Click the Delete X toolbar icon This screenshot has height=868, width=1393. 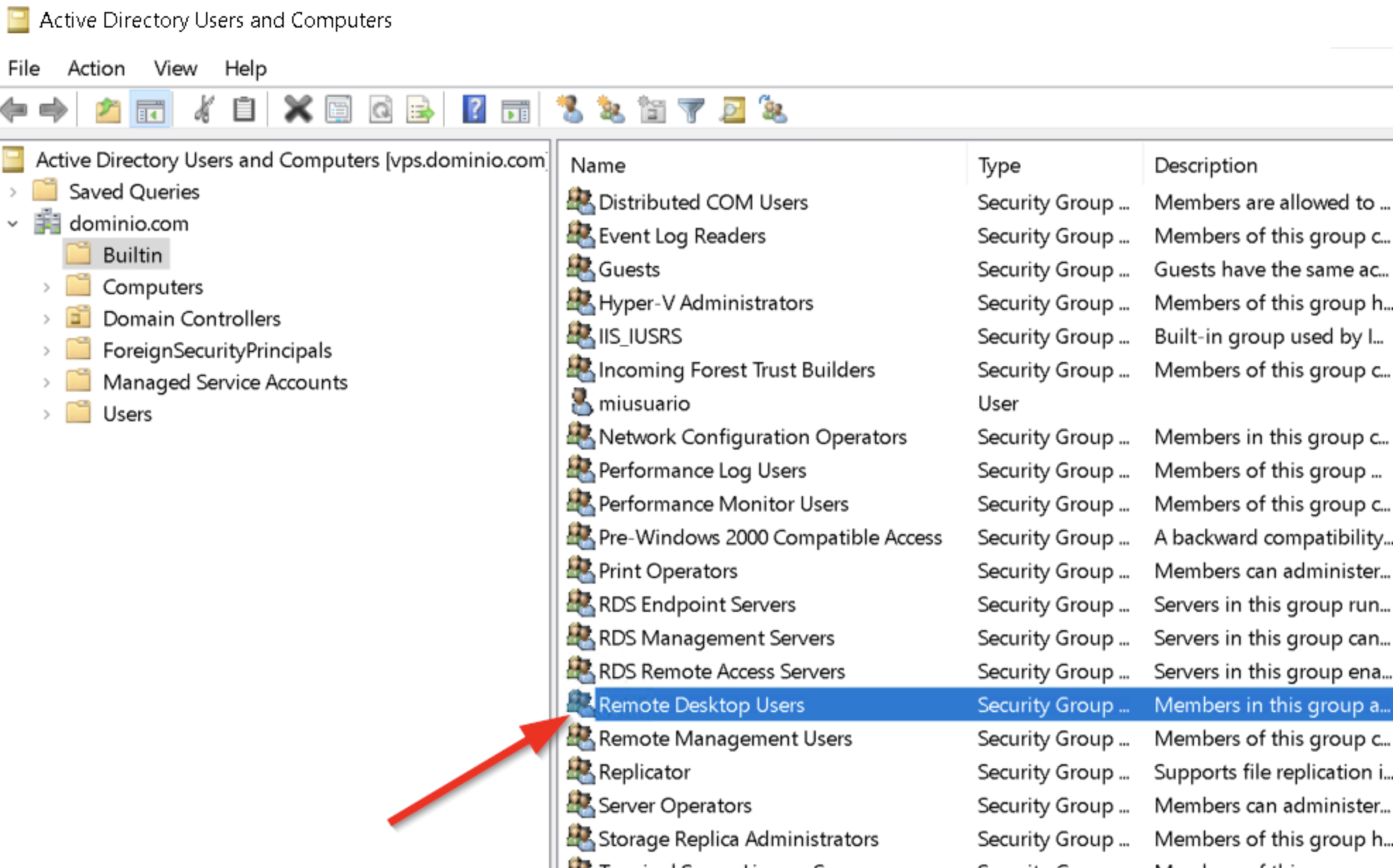click(298, 110)
